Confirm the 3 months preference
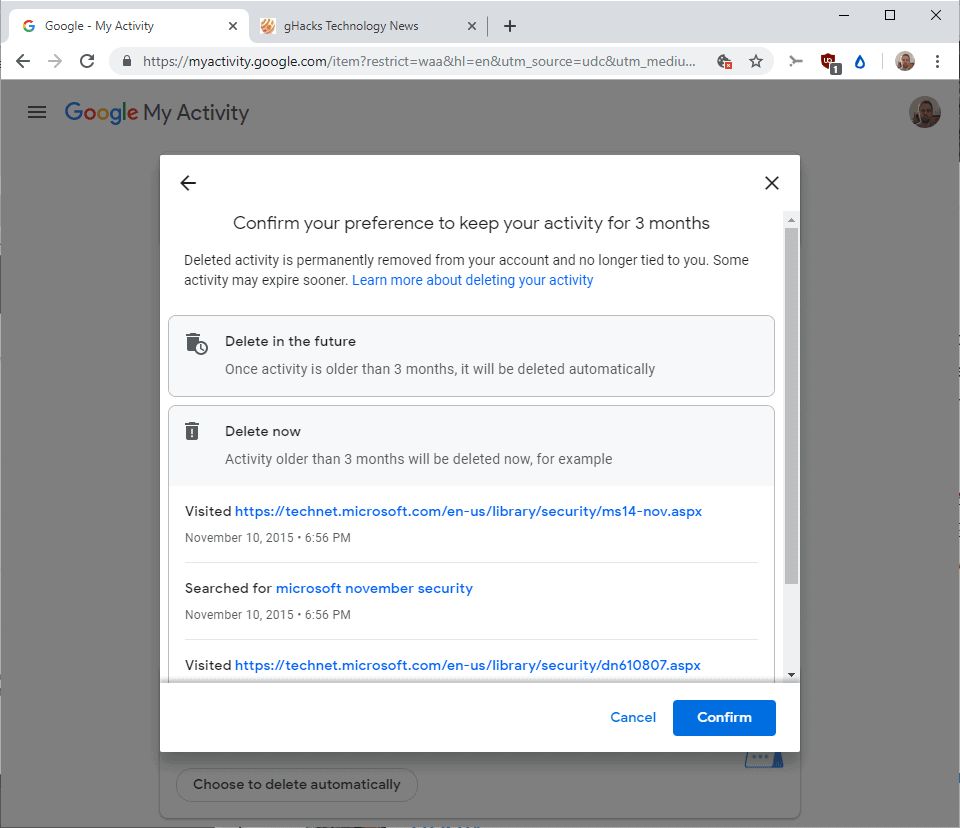Screen dimensions: 960x828 (724, 717)
